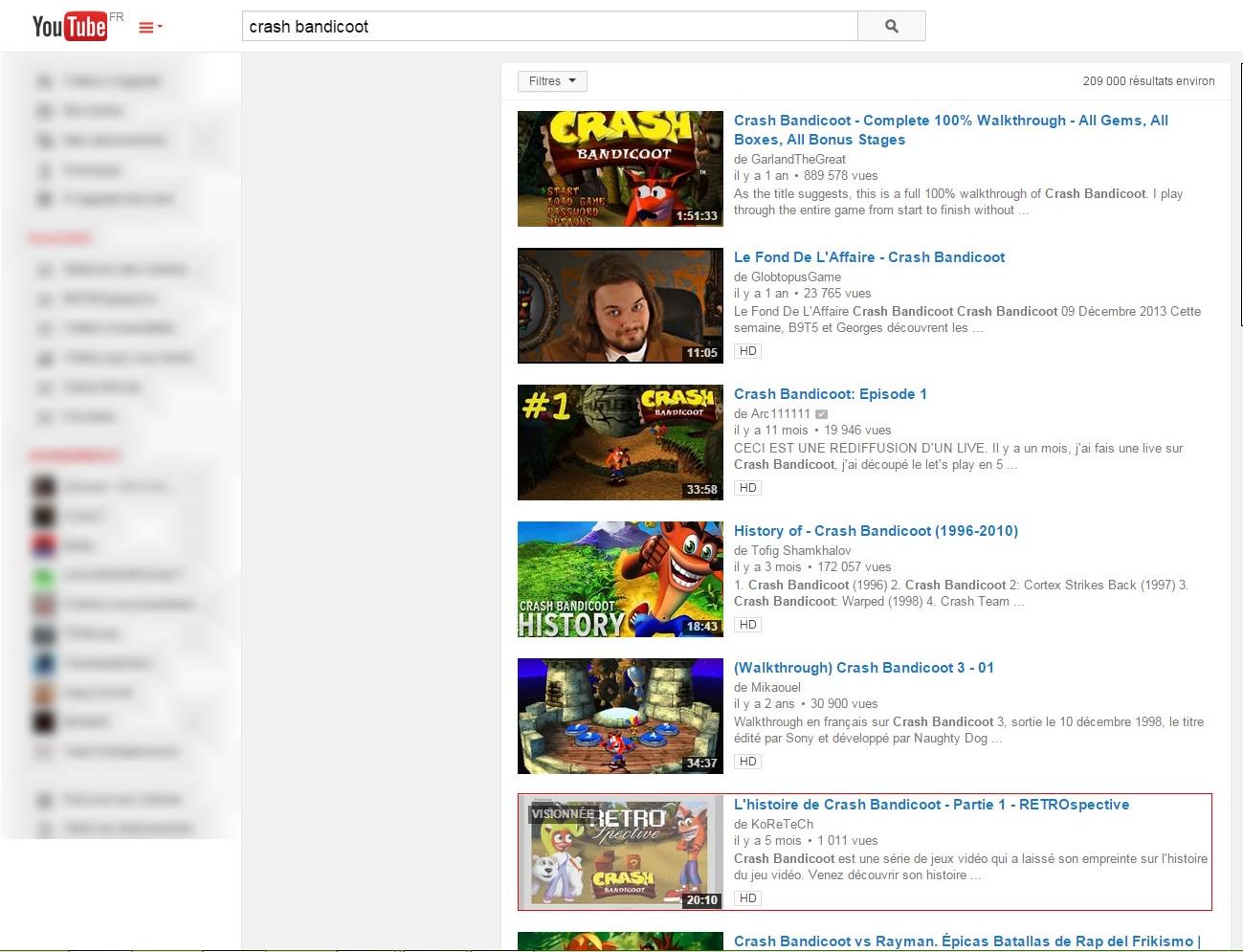Open the Walkthrough Crash Bandicoot 3 thumbnail
The width and height of the screenshot is (1243, 952).
[x=620, y=716]
